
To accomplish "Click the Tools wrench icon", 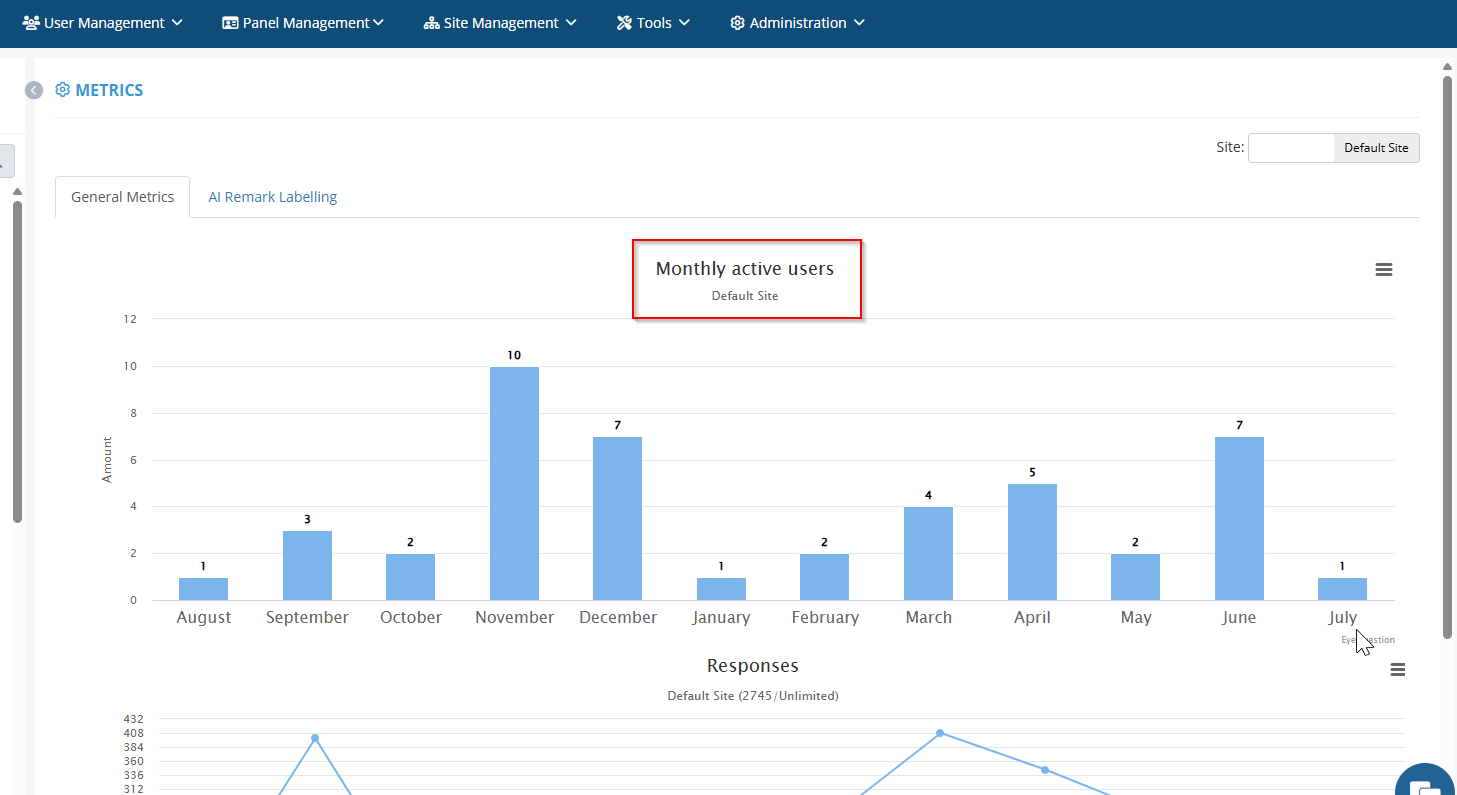I will click(x=625, y=22).
